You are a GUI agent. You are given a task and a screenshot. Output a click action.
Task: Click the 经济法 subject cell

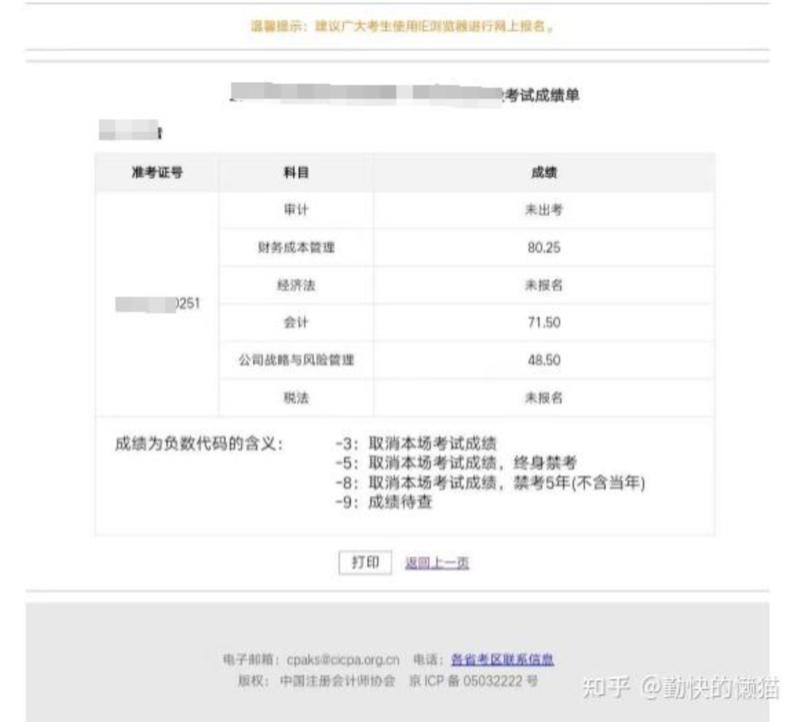click(x=296, y=285)
